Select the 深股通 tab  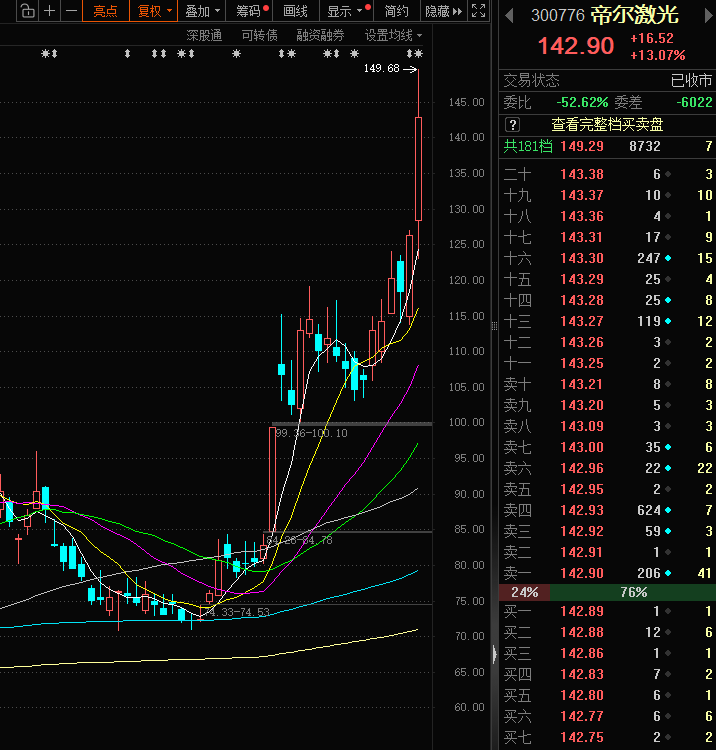(204, 35)
